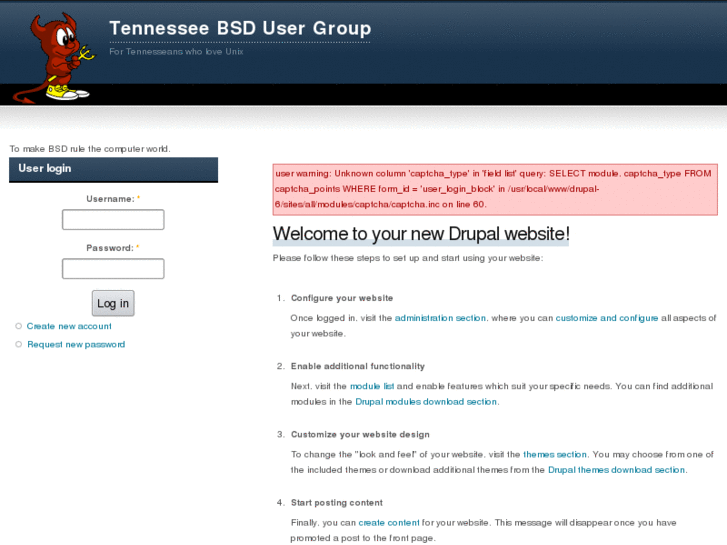
Task: Click the Log in button
Action: (x=113, y=303)
